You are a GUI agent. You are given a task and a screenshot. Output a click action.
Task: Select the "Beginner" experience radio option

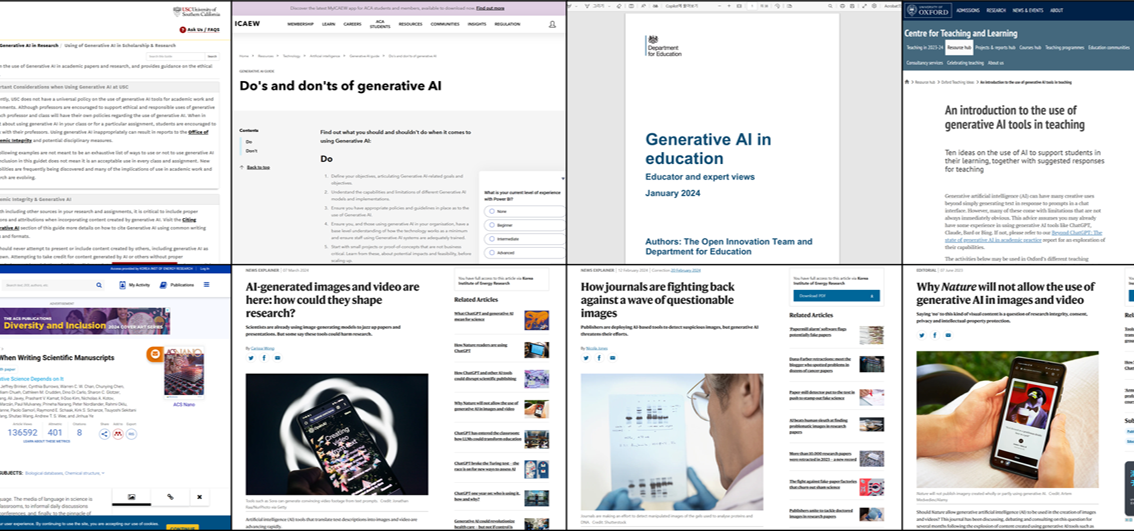[490, 225]
